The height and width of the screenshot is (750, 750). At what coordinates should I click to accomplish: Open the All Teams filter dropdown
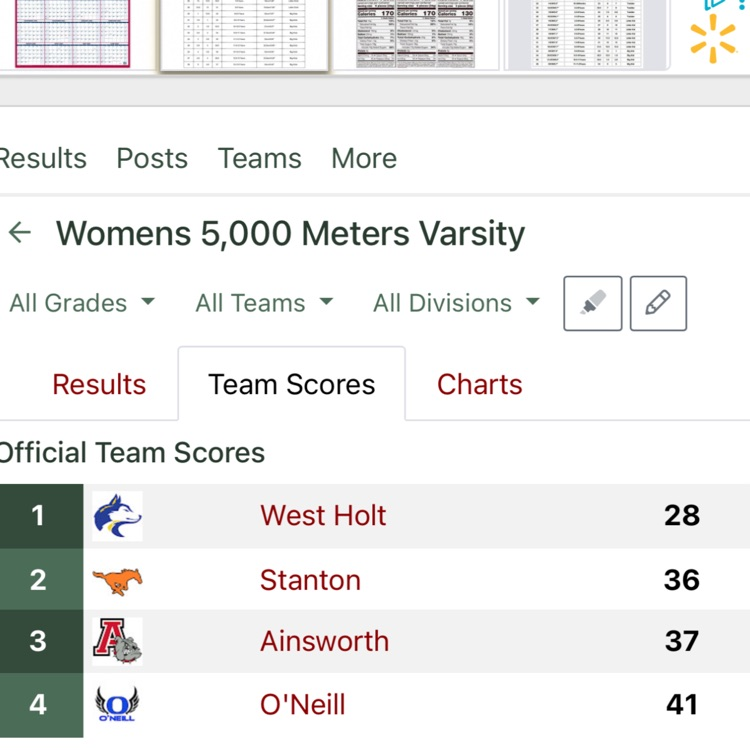coord(264,303)
